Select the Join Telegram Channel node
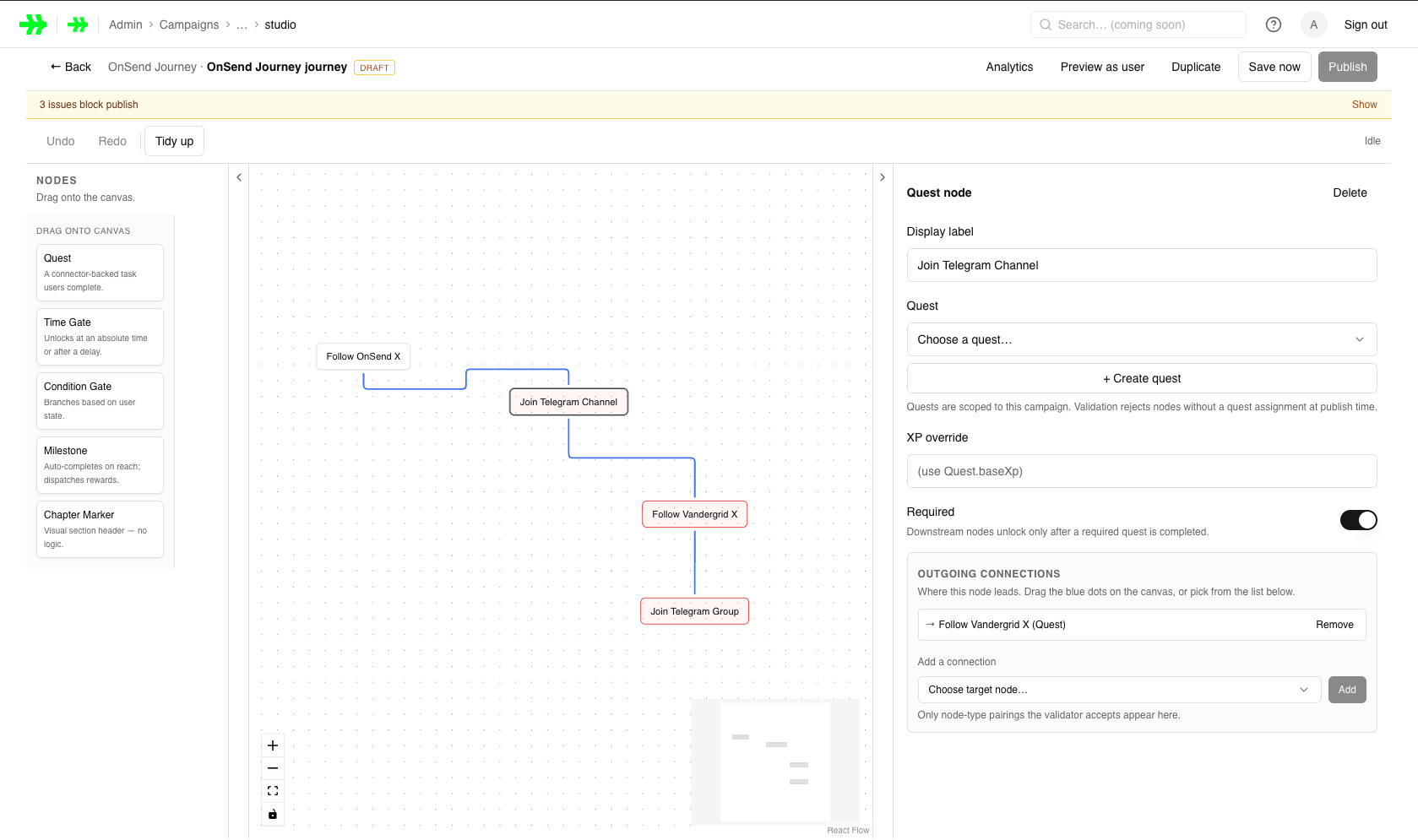The height and width of the screenshot is (840, 1418). (568, 402)
